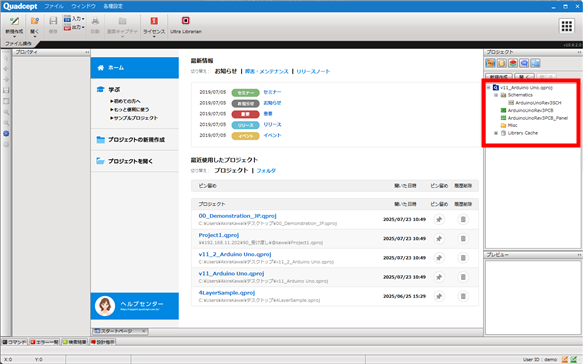Close the スタートページ tab
This screenshot has height=364, width=583.
(x=144, y=331)
